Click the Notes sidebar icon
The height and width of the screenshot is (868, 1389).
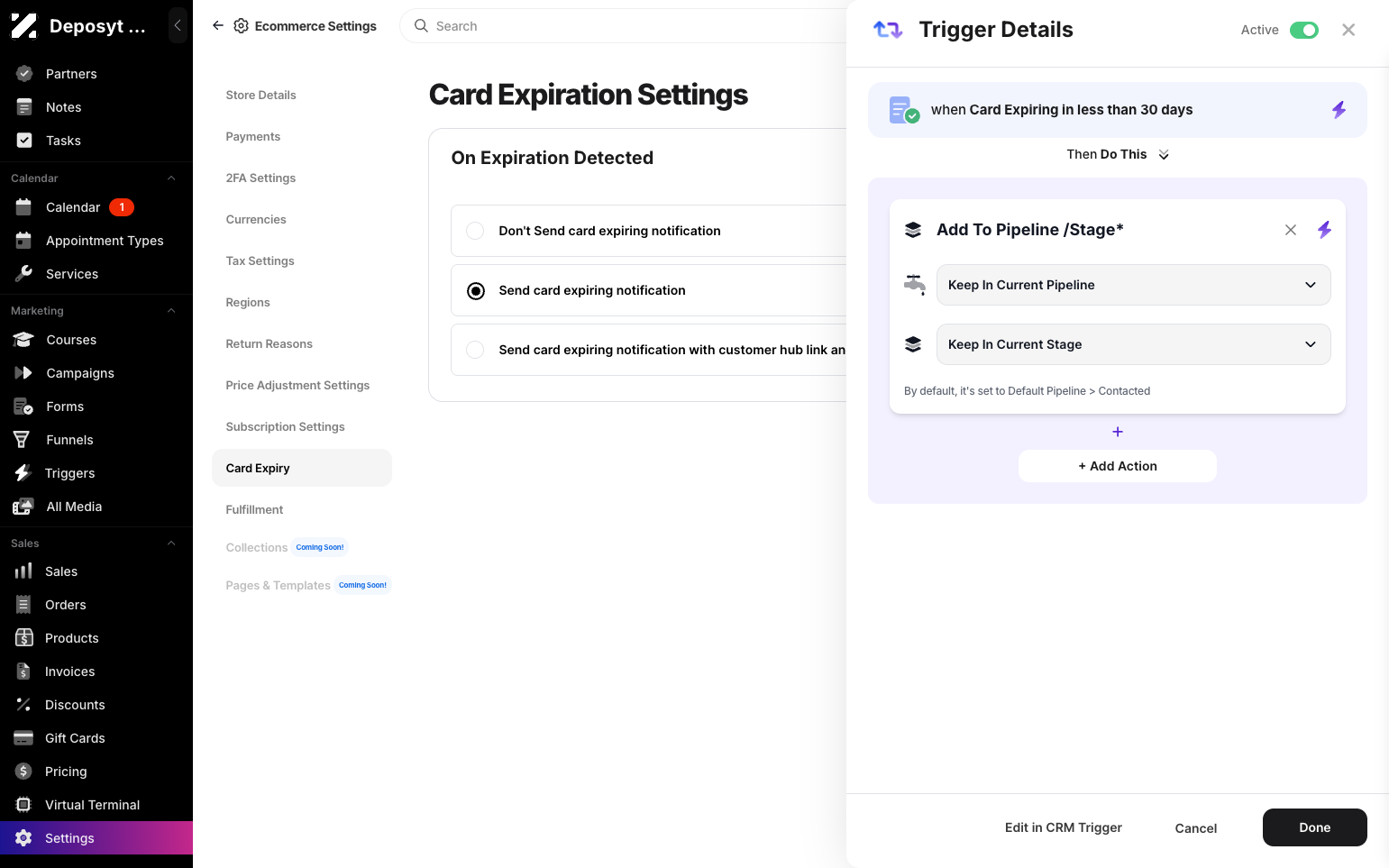coord(24,107)
